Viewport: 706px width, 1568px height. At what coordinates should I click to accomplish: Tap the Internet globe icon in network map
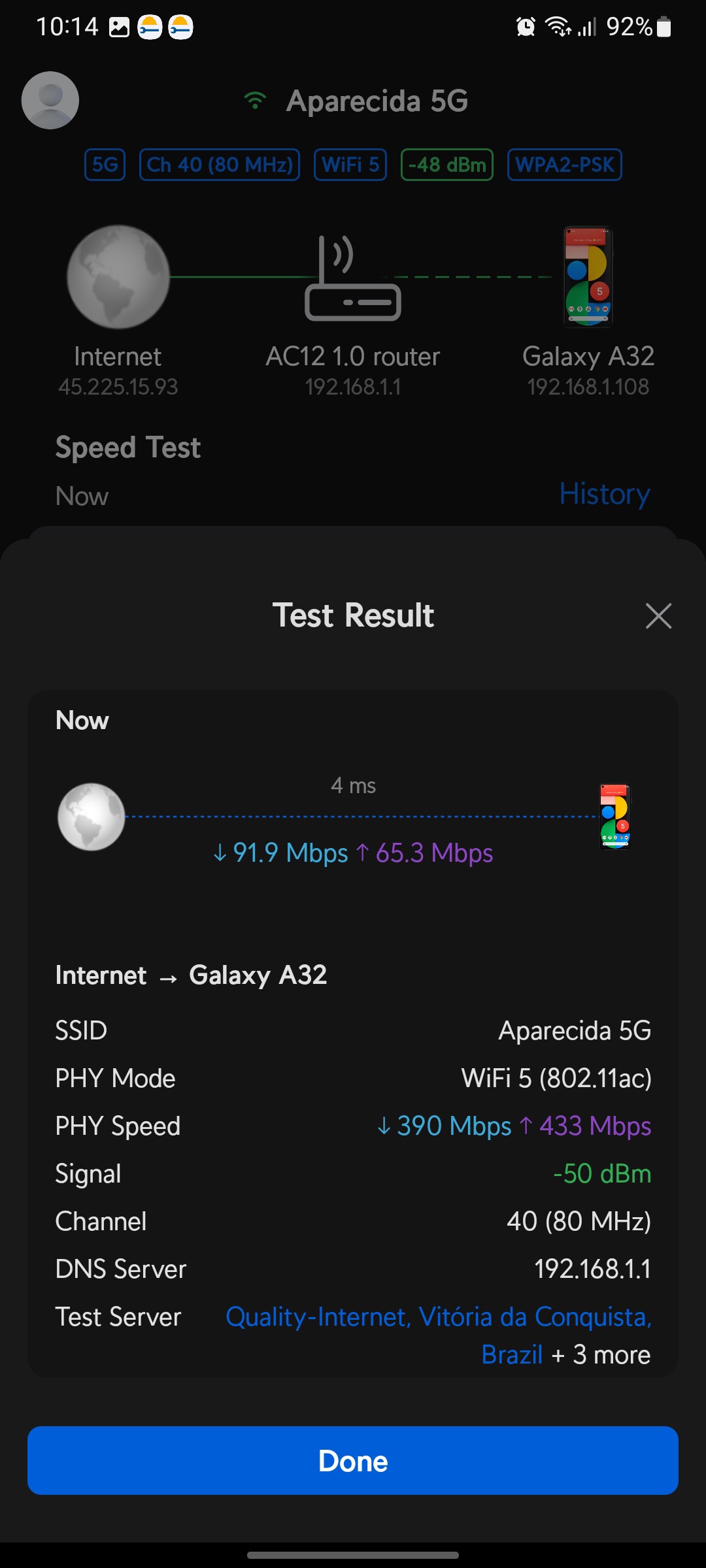coord(118,277)
